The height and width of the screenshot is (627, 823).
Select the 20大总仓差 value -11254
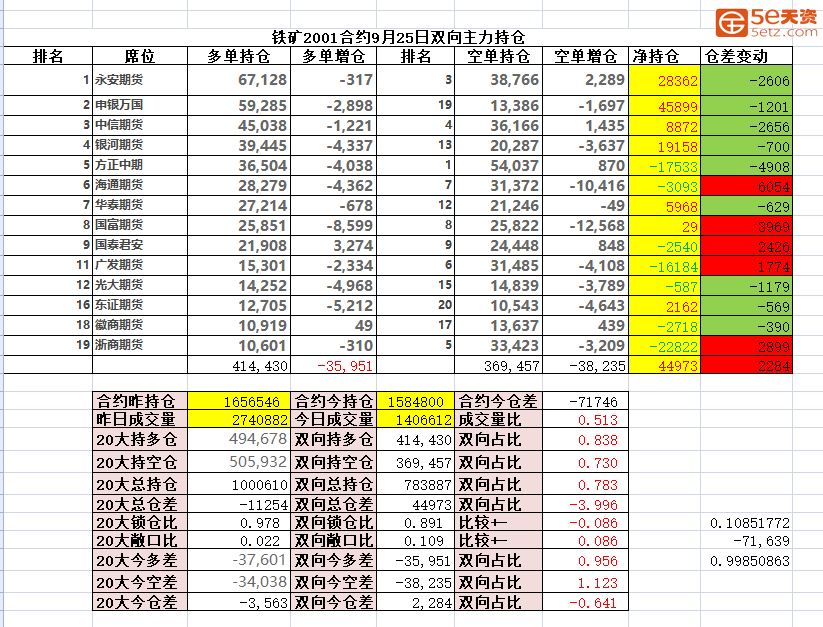tap(239, 504)
